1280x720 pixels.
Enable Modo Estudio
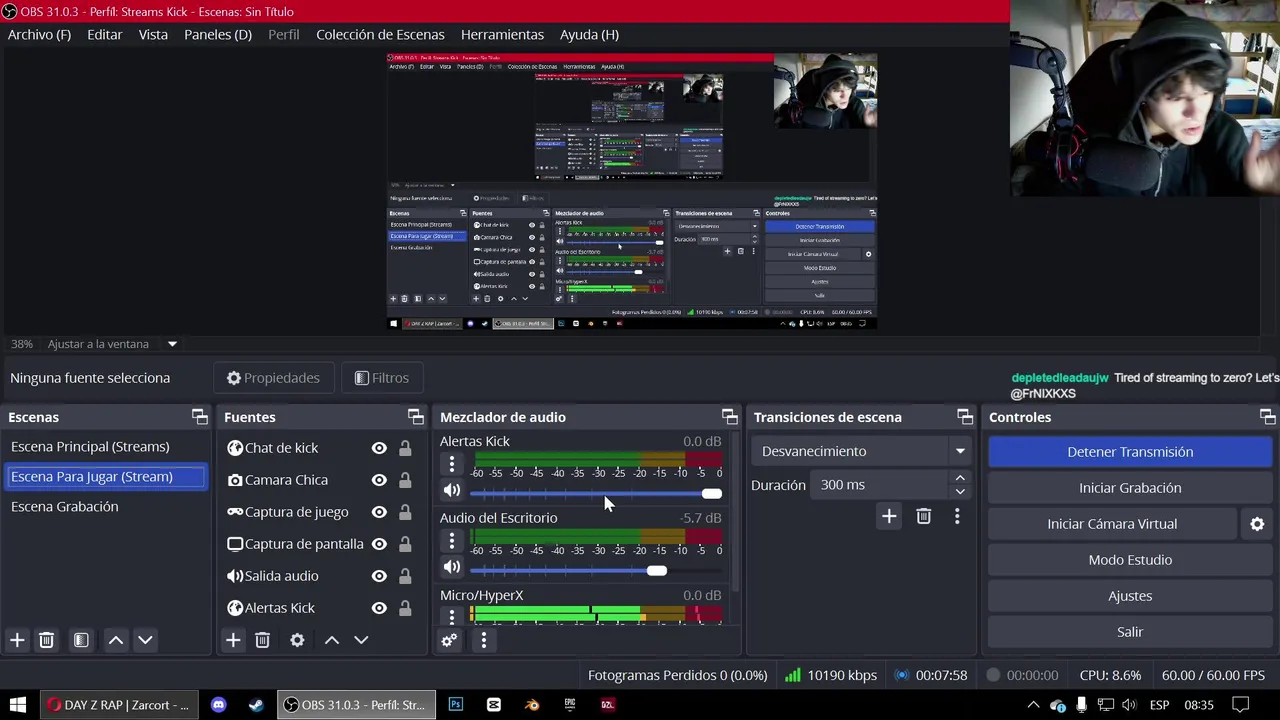1130,560
